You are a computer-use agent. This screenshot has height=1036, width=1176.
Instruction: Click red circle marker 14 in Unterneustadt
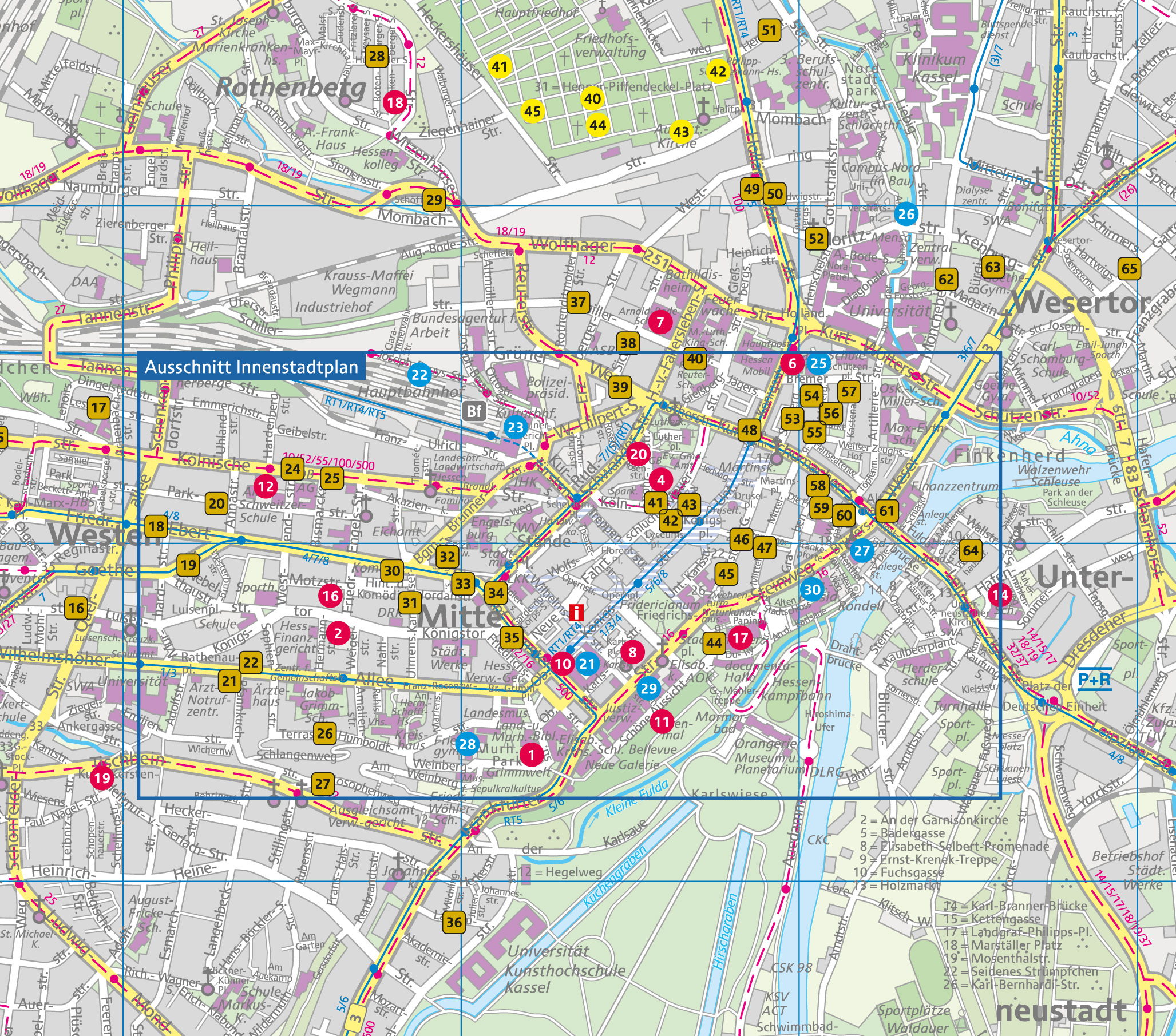point(1000,595)
